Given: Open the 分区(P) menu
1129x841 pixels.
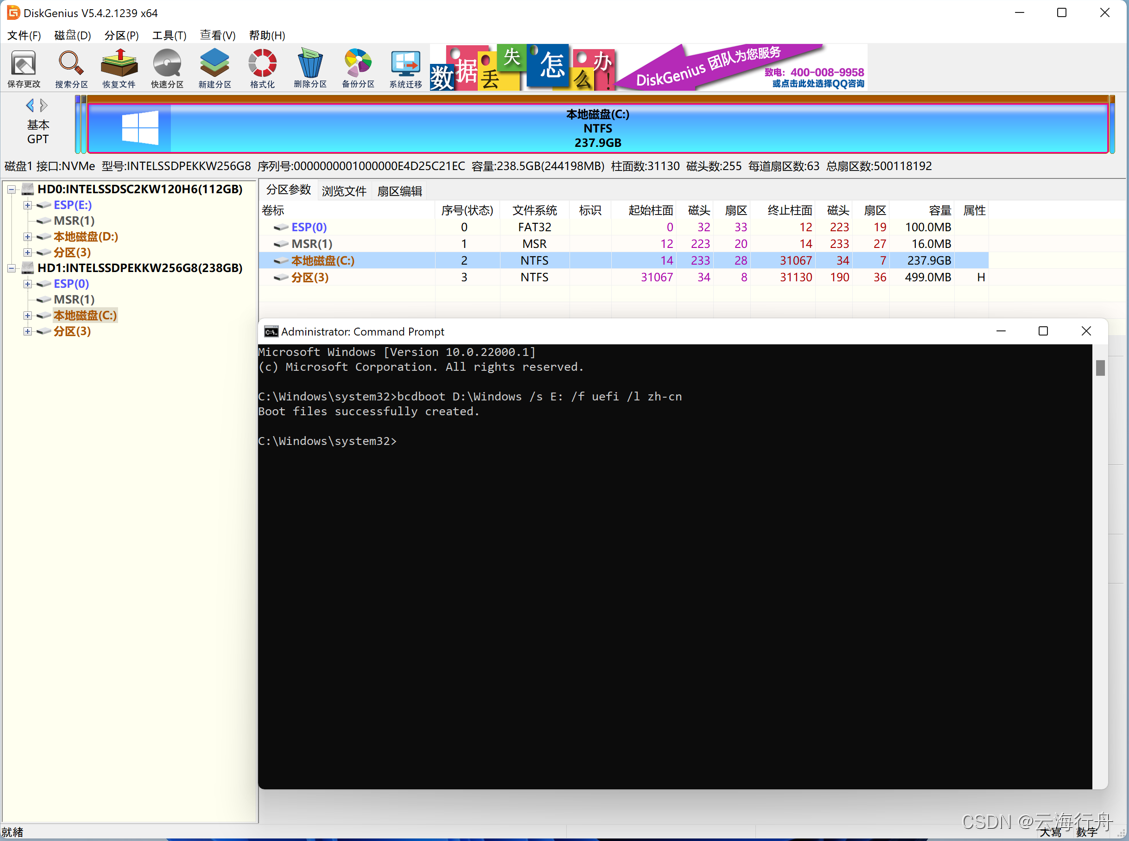Looking at the screenshot, I should pos(121,35).
